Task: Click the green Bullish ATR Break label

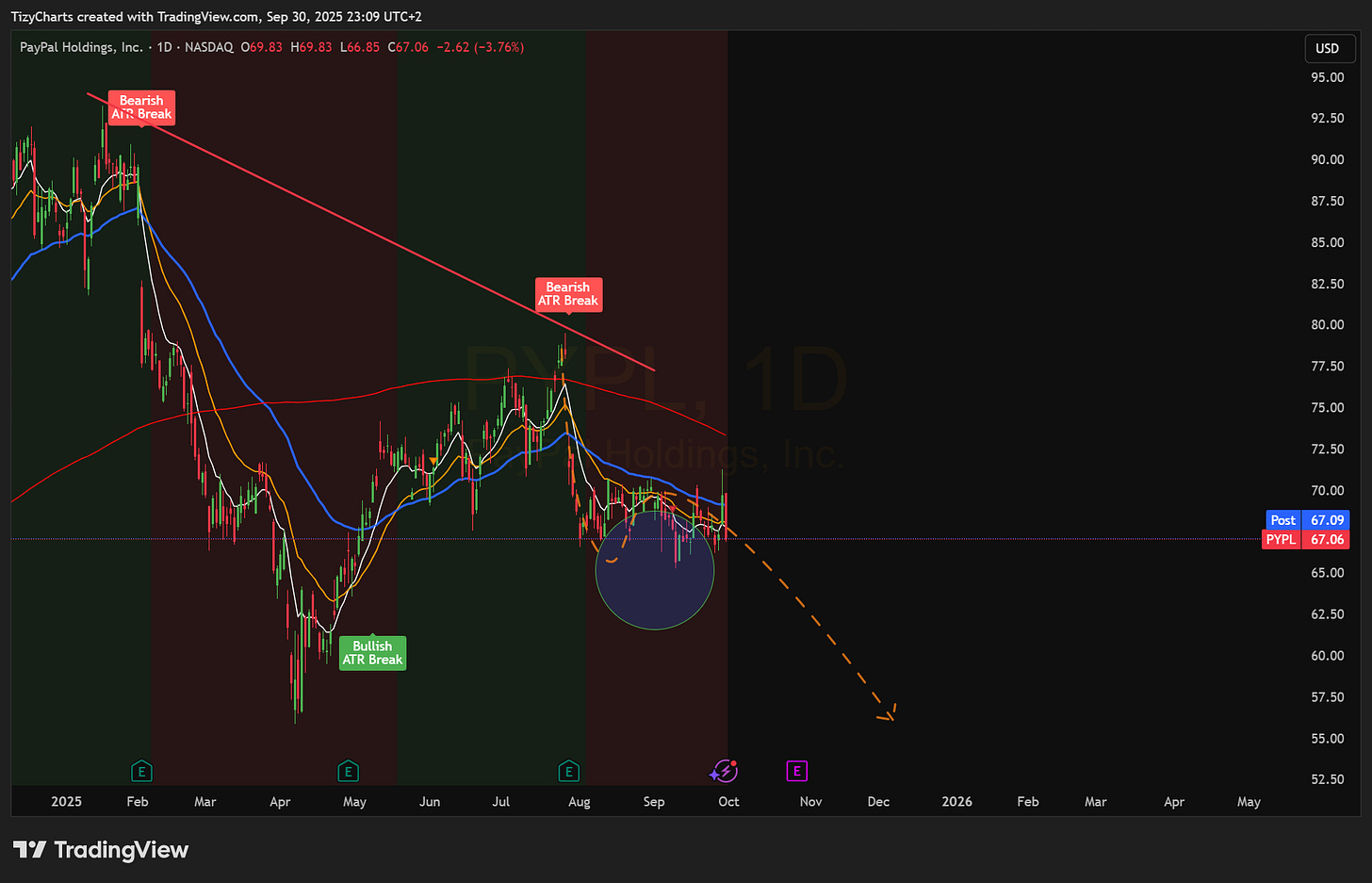Action: click(x=372, y=653)
